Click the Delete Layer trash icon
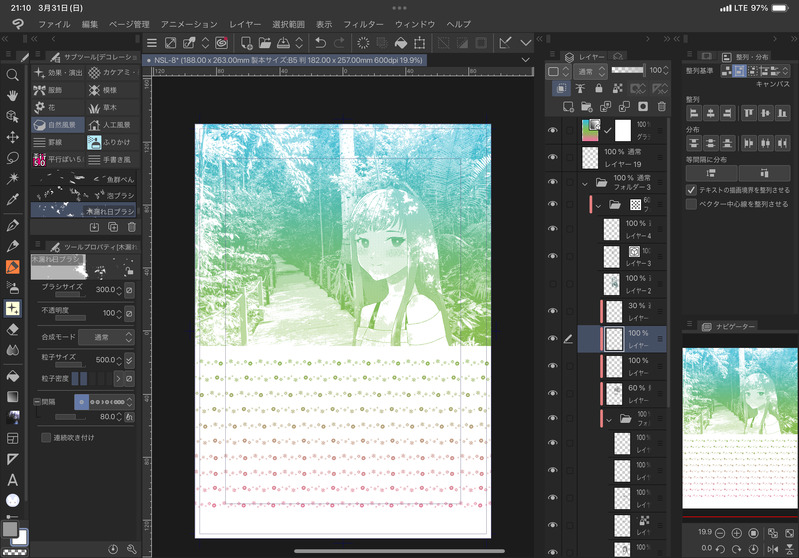The width and height of the screenshot is (799, 558). (661, 107)
